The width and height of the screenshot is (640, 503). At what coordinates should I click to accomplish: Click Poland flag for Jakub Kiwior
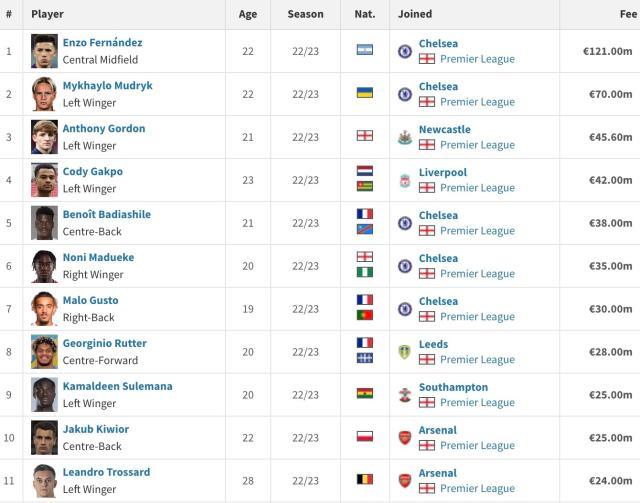click(365, 438)
